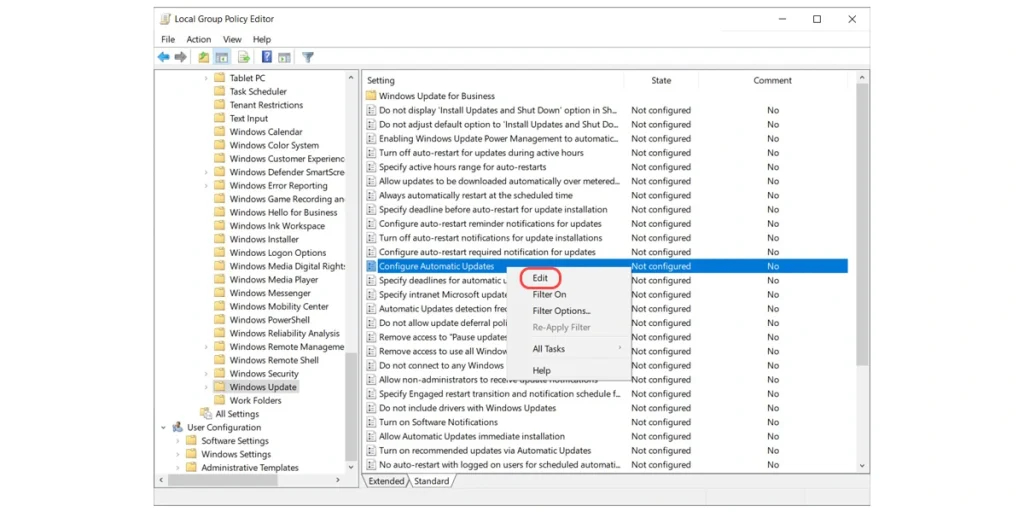Screen dimensions: 1024x512
Task: Select 'Turn on recommended updates via Automatic Updates'
Action: (605, 451)
